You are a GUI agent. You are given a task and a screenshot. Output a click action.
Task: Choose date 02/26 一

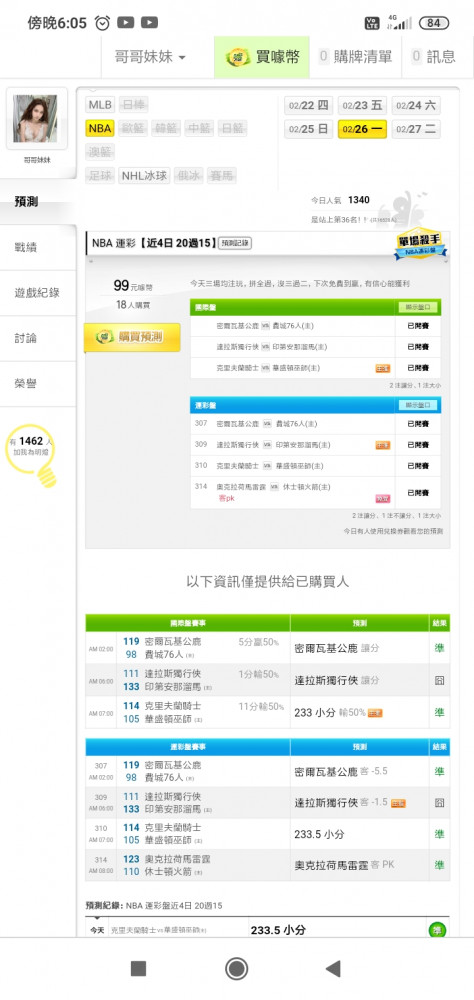(x=362, y=129)
